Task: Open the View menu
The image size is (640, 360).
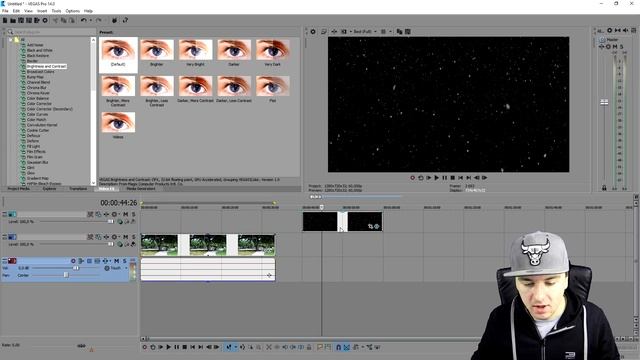Action: [28, 11]
